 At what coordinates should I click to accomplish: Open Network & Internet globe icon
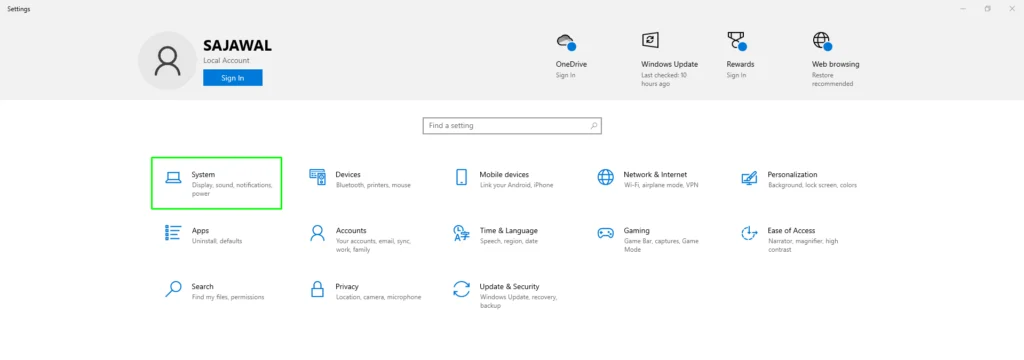pyautogui.click(x=605, y=177)
